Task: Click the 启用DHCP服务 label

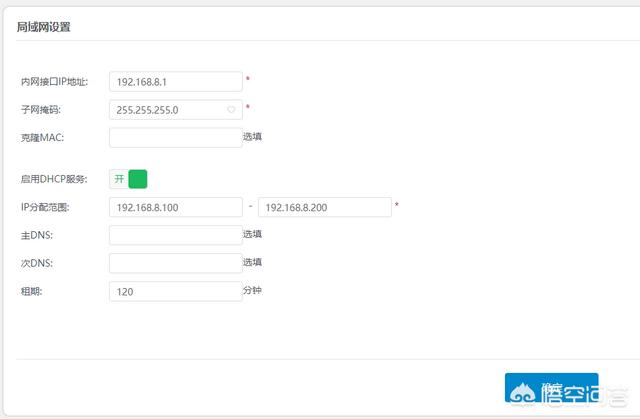Action: (x=54, y=179)
